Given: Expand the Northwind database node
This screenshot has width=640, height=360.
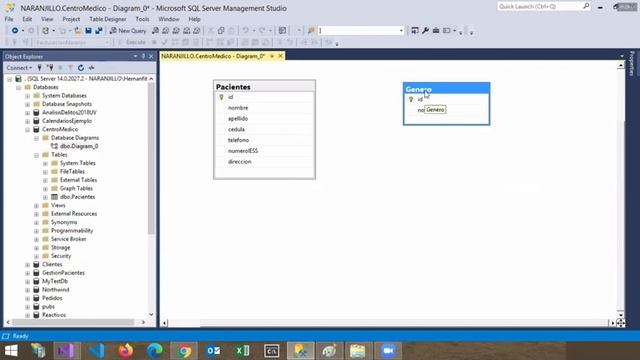Looking at the screenshot, I should pos(27,290).
